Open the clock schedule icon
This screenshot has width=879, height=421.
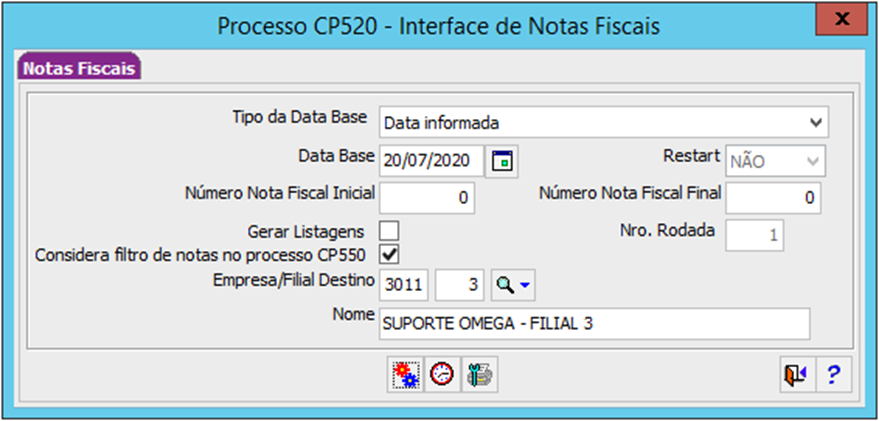(x=442, y=374)
